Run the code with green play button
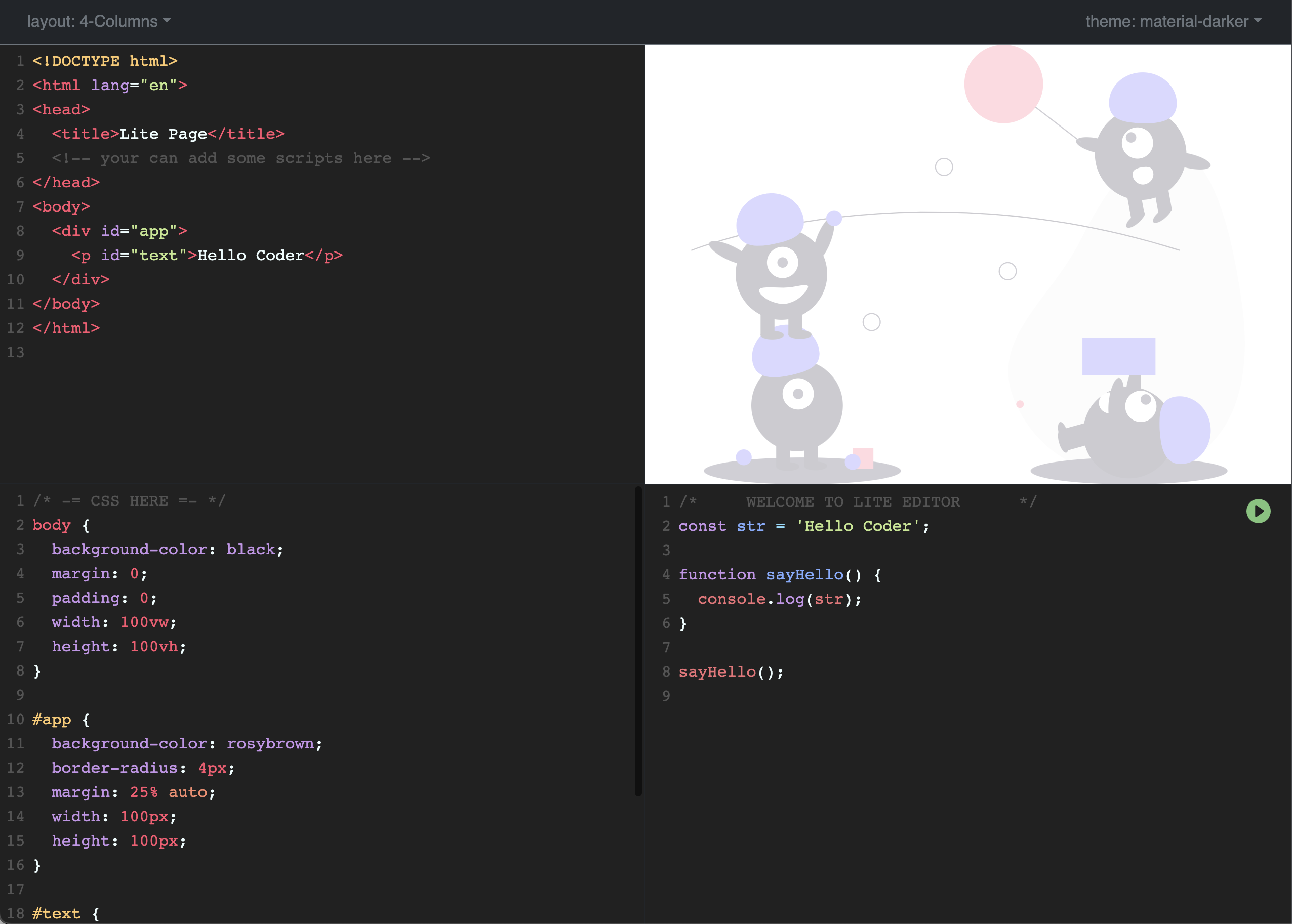 1258,511
